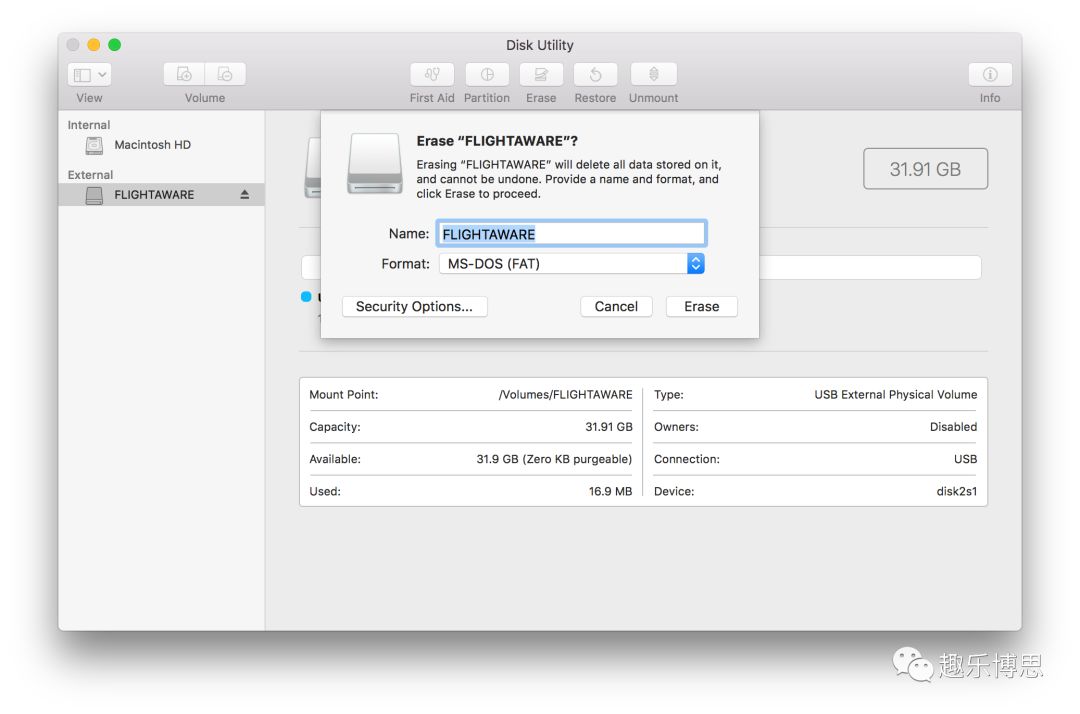The height and width of the screenshot is (714, 1080).
Task: Confirm with the Erase button
Action: [701, 306]
